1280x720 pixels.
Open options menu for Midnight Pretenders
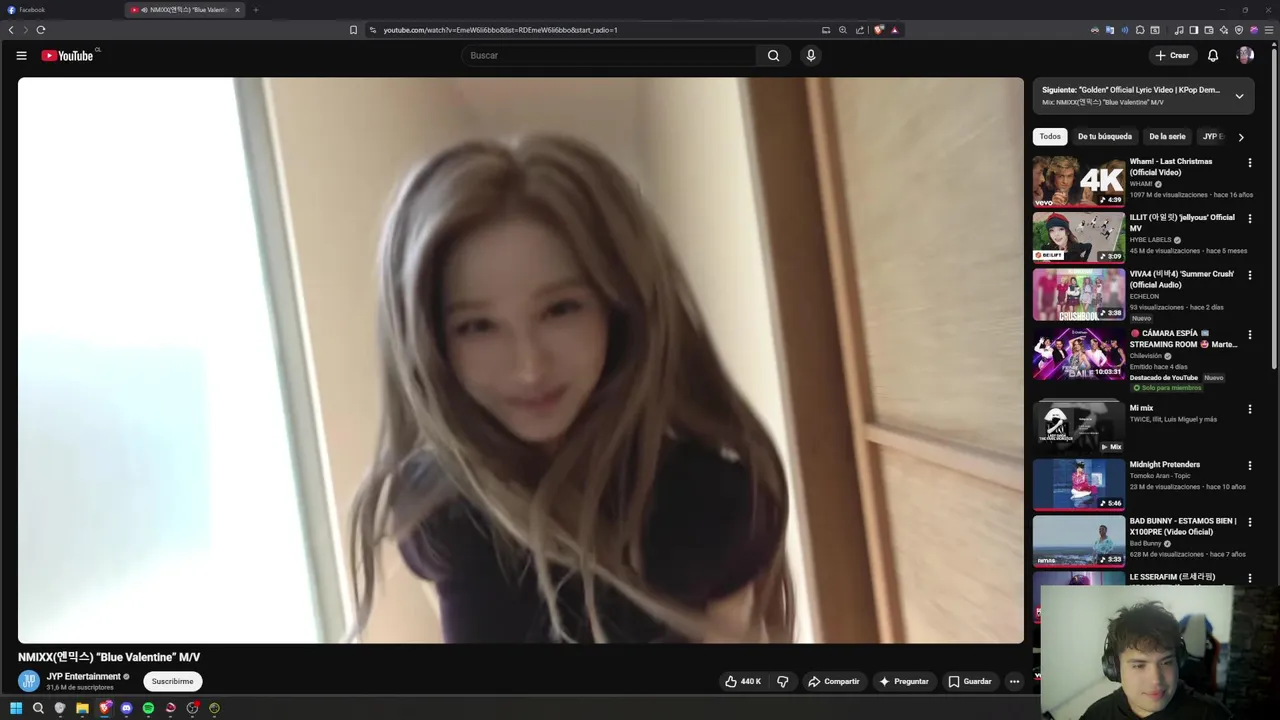pyautogui.click(x=1249, y=466)
